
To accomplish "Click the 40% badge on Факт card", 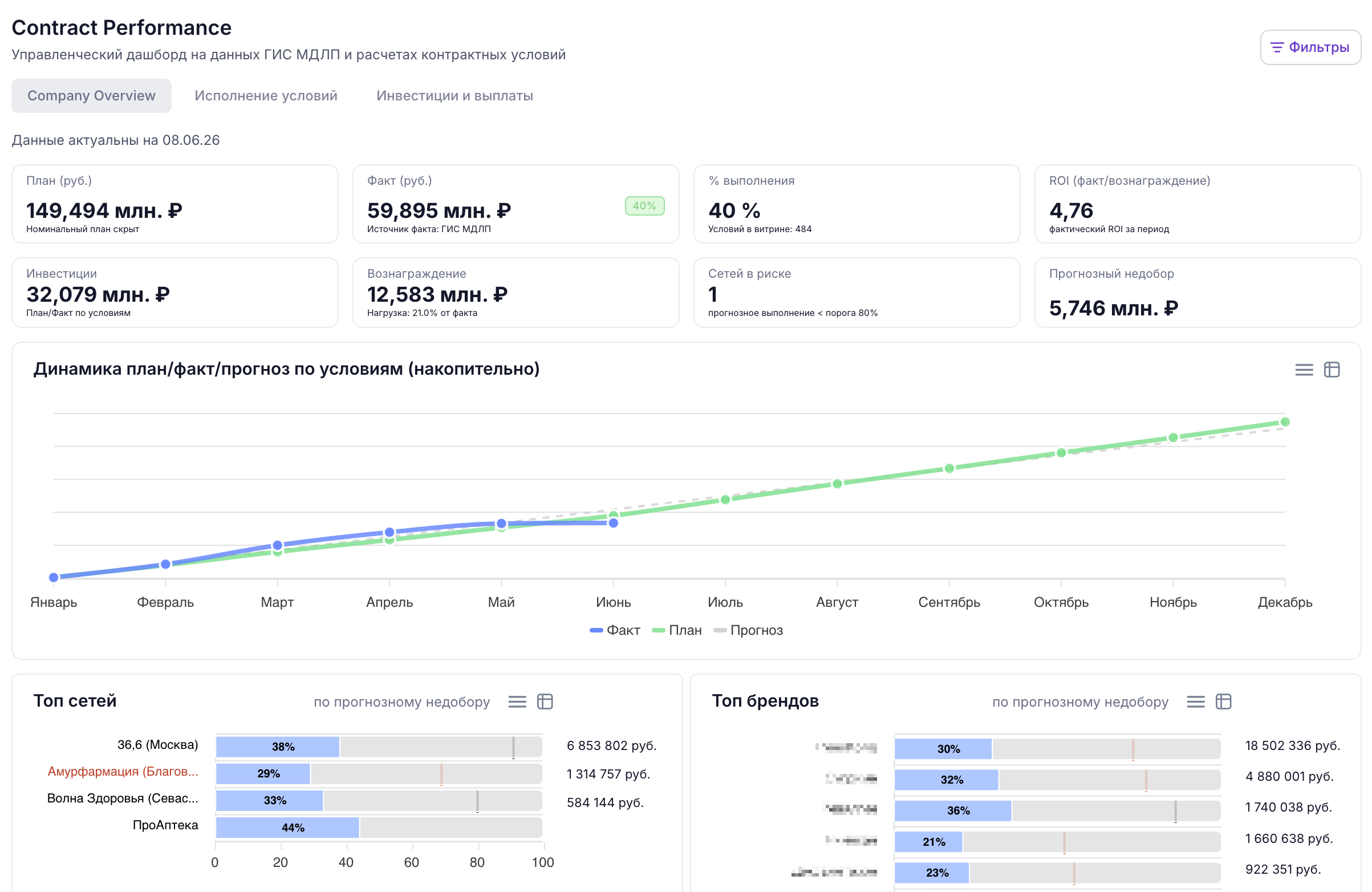I will (x=644, y=206).
